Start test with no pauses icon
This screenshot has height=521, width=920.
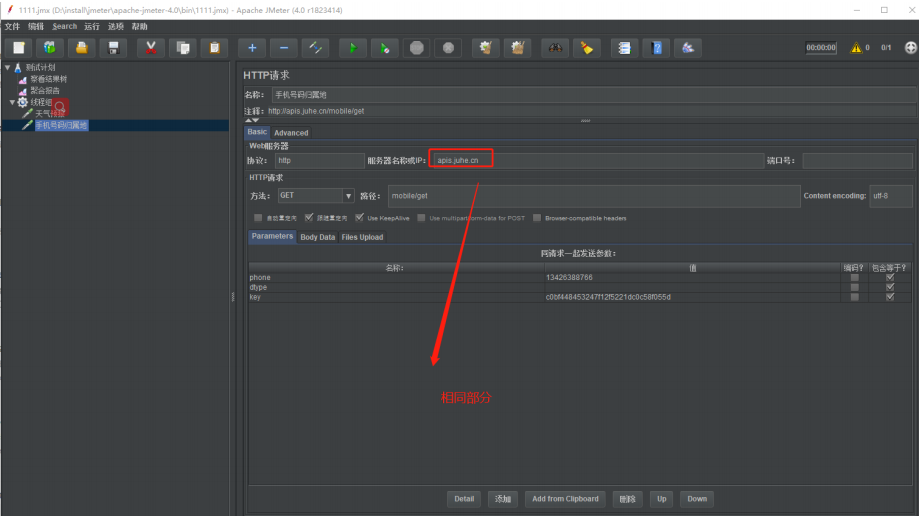pyautogui.click(x=384, y=48)
